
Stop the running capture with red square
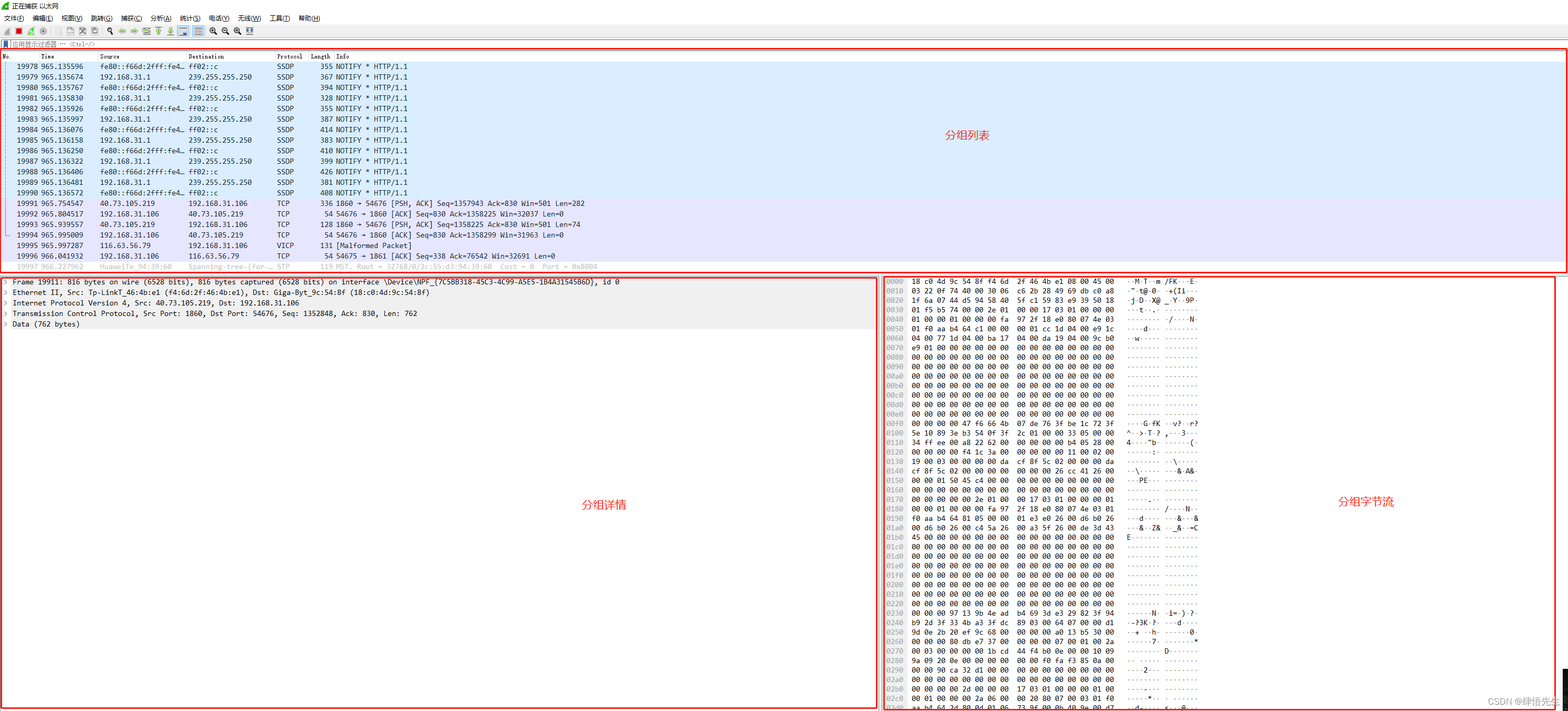pos(19,31)
